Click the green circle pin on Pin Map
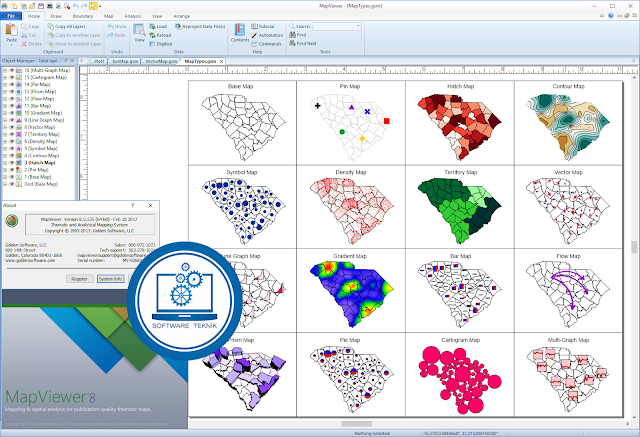This screenshot has width=640, height=437. click(x=342, y=132)
